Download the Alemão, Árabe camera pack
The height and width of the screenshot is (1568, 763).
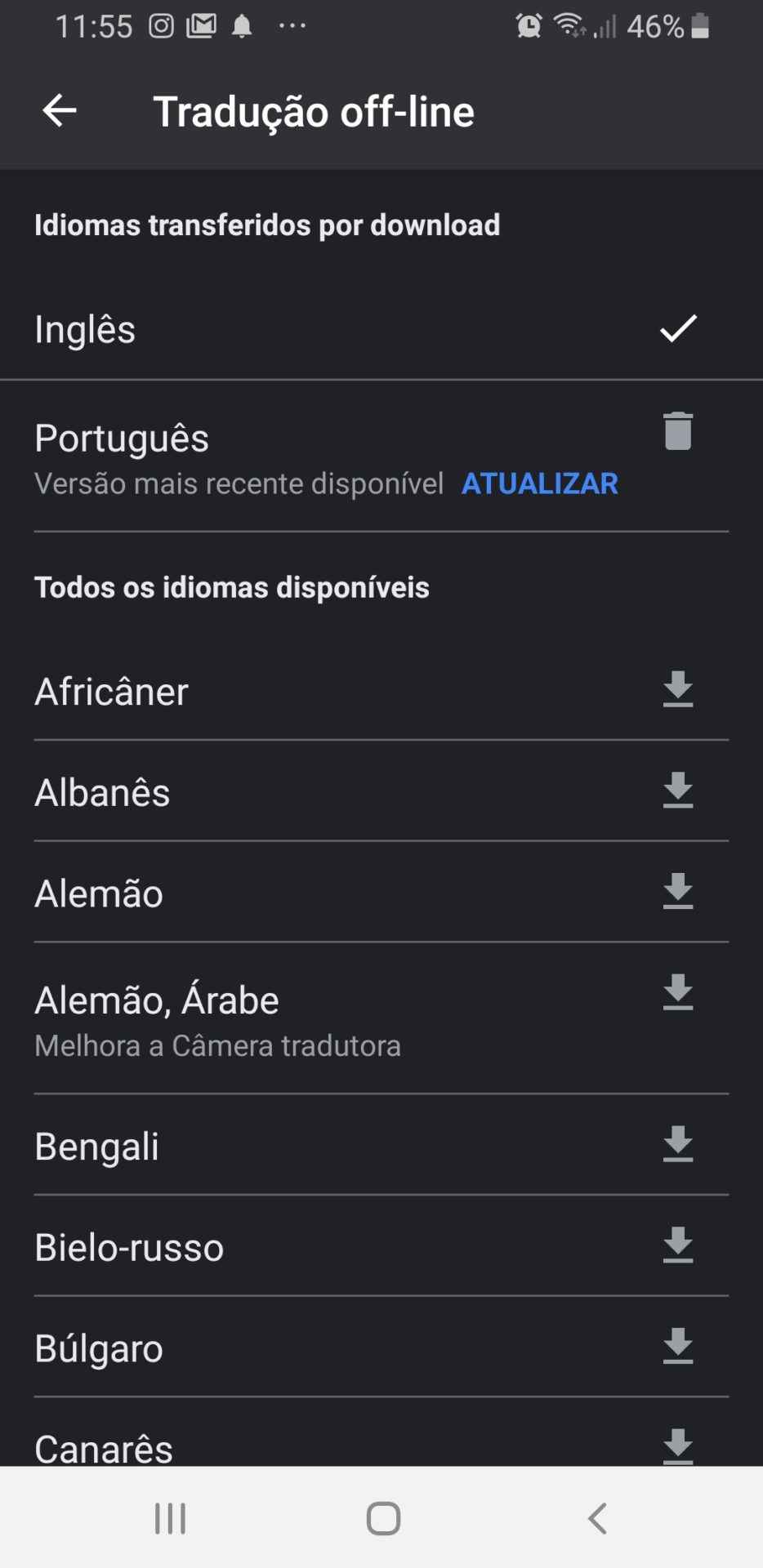[677, 993]
